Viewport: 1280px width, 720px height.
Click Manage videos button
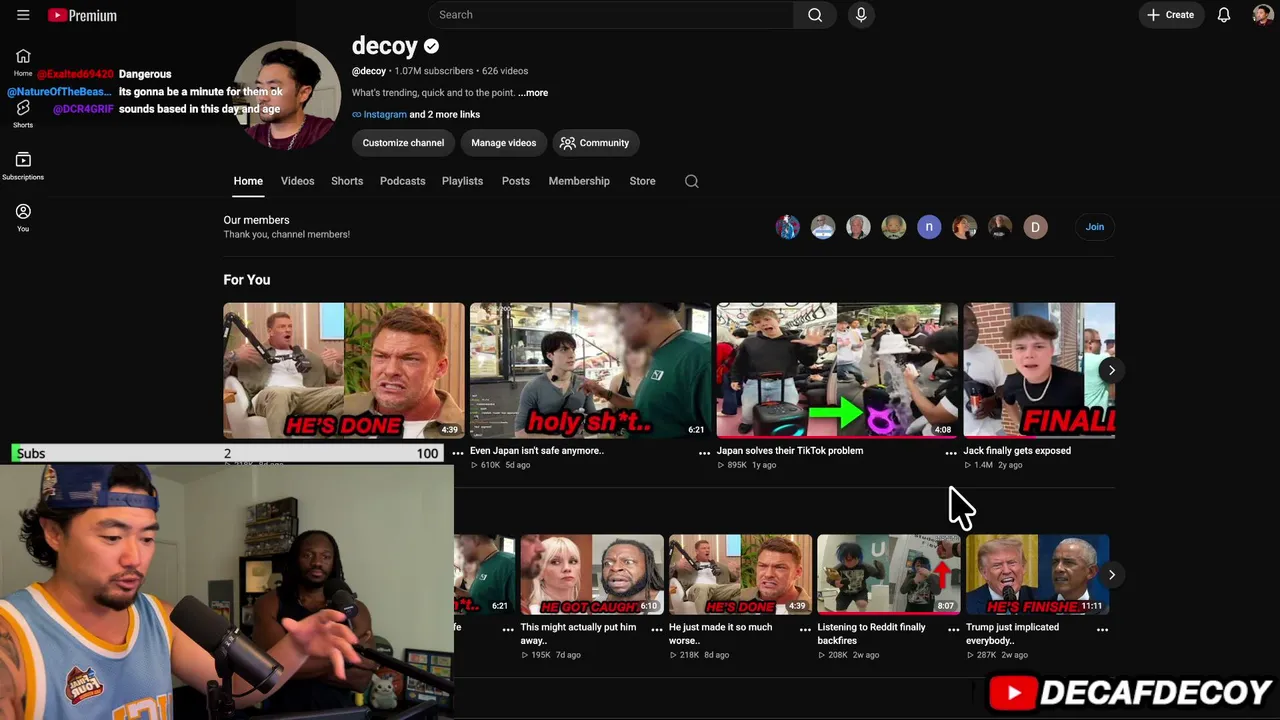tap(504, 143)
